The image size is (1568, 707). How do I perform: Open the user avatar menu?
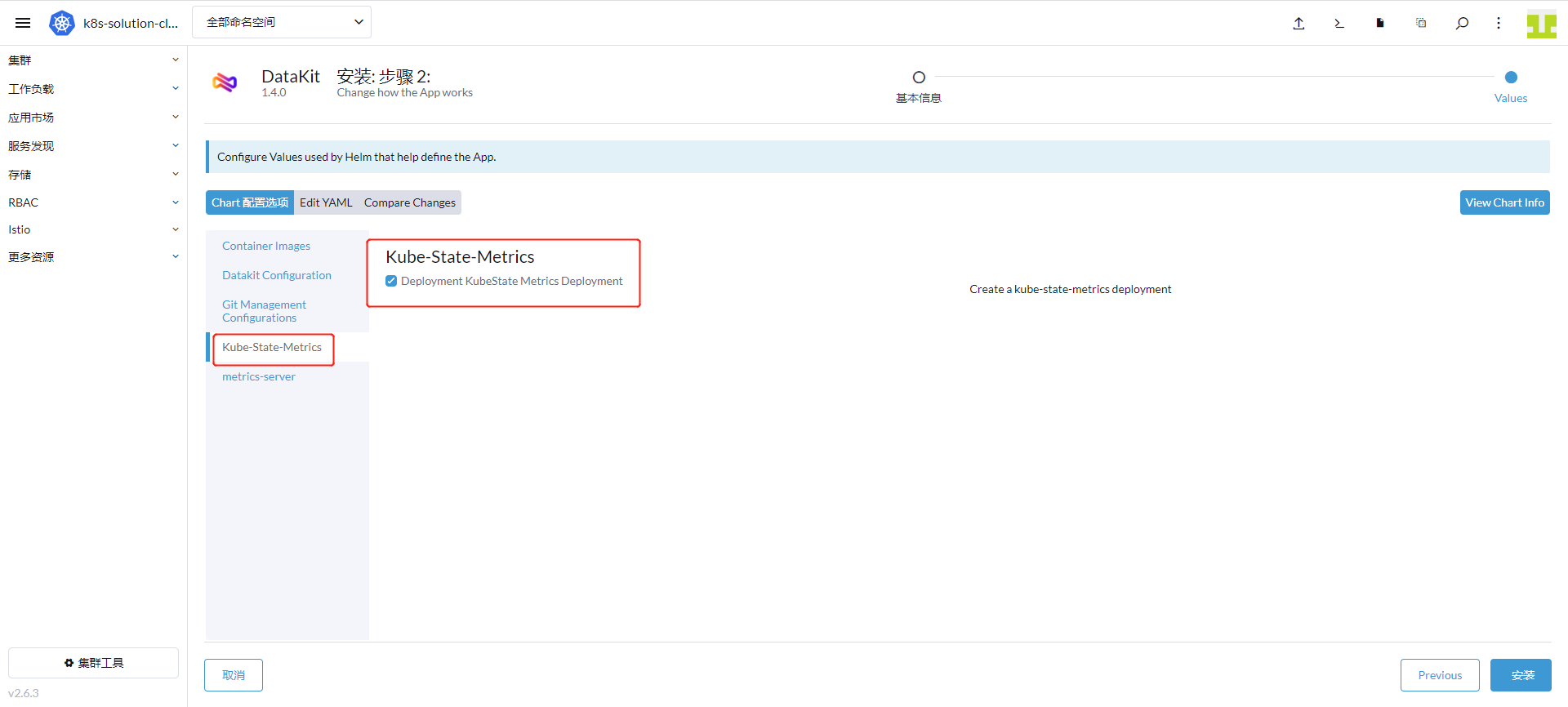[x=1542, y=24]
